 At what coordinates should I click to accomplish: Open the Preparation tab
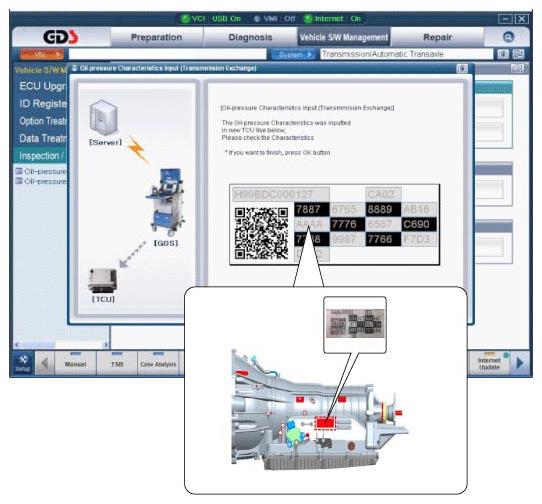(156, 37)
